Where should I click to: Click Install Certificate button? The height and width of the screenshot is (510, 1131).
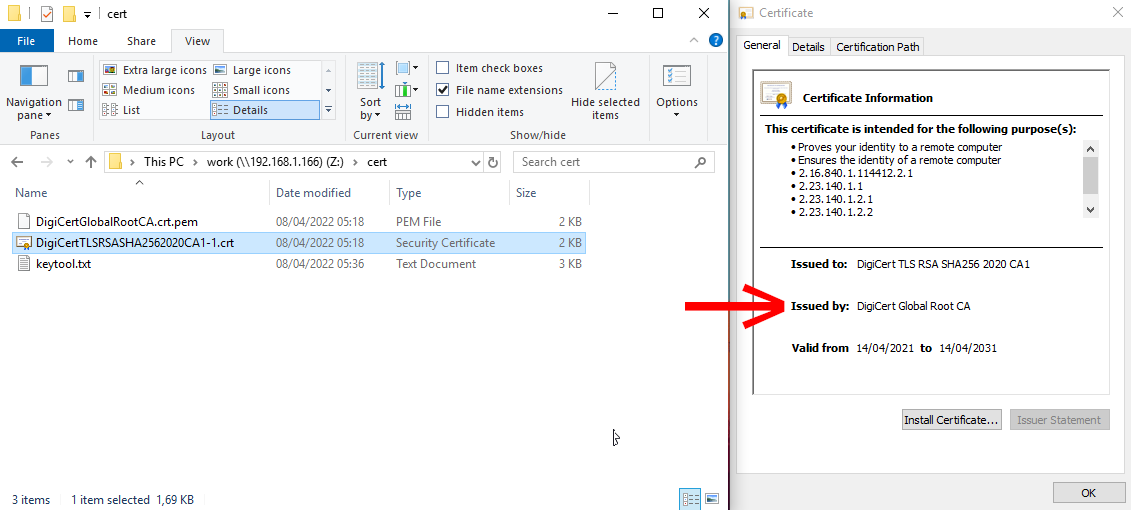(x=951, y=420)
